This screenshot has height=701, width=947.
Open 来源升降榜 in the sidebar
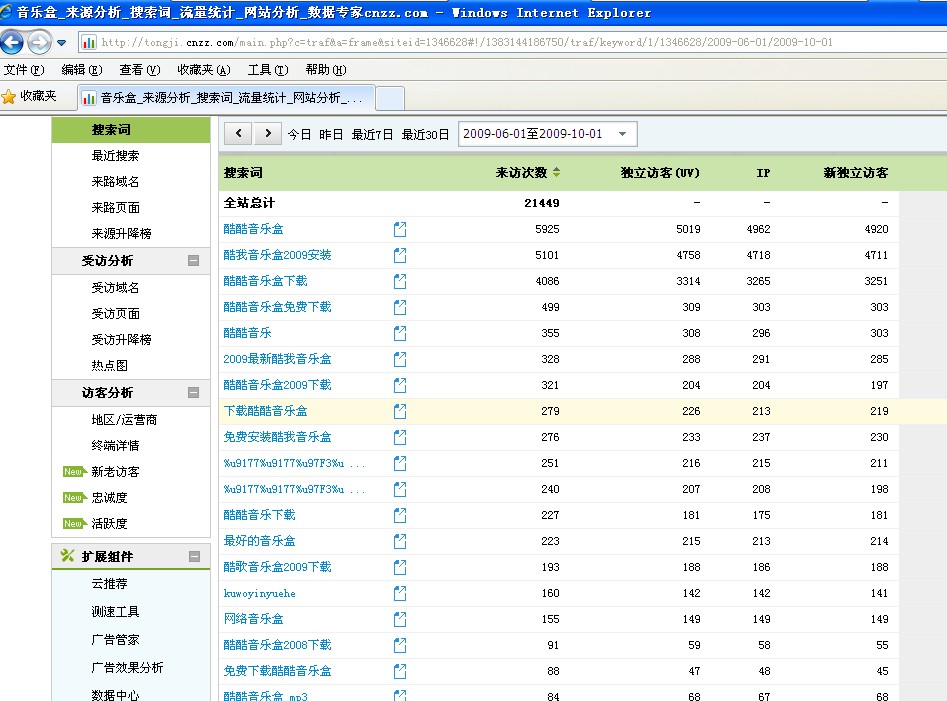point(121,234)
